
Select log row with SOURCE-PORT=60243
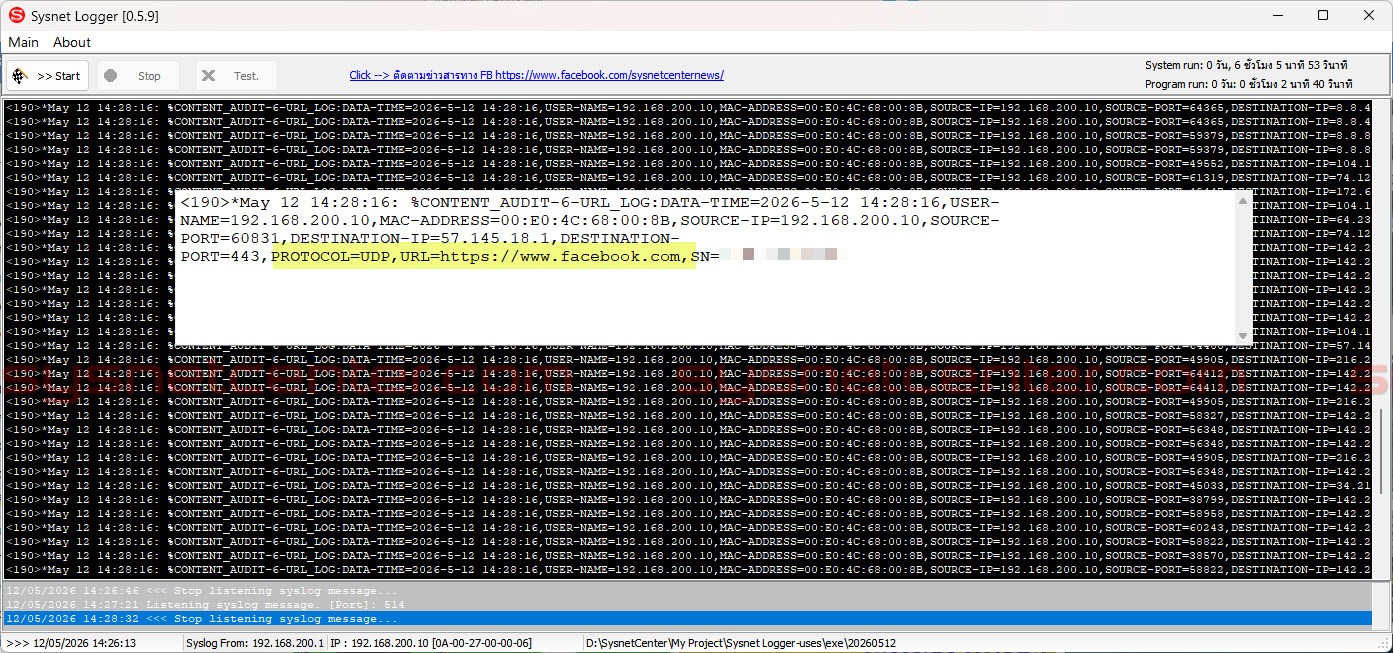tap(688, 528)
